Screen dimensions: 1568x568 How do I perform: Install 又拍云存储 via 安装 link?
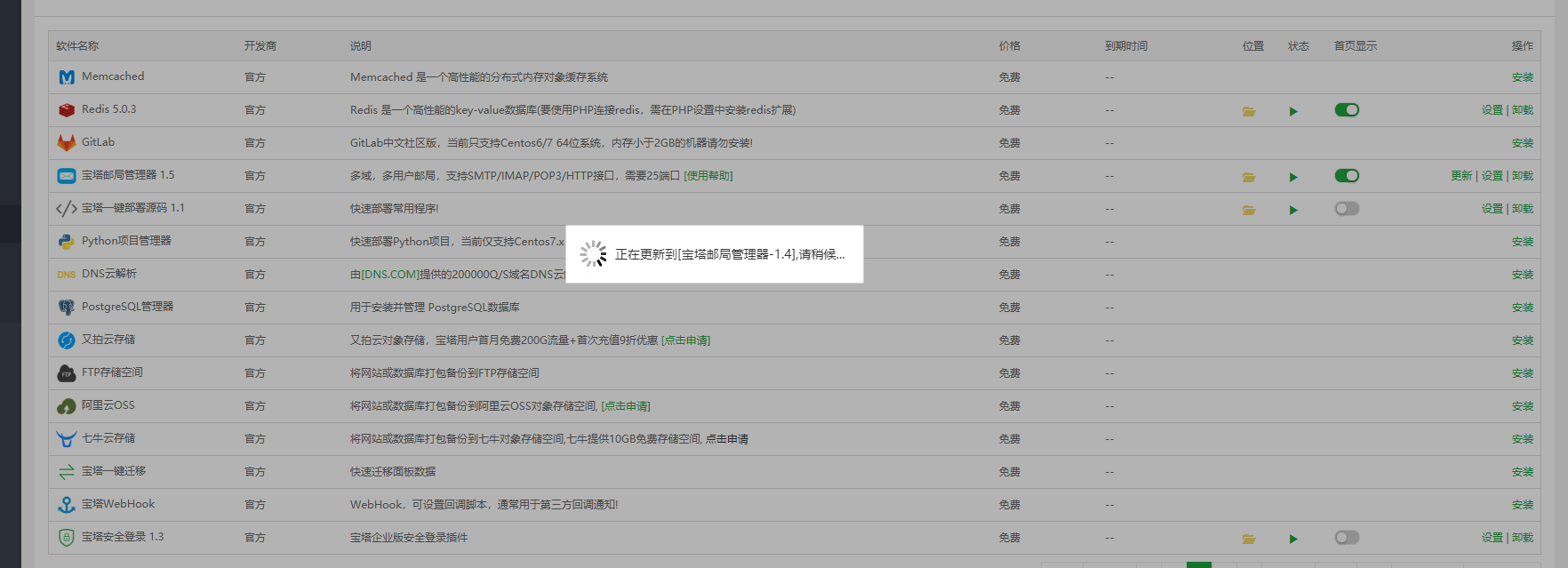pyautogui.click(x=1523, y=340)
